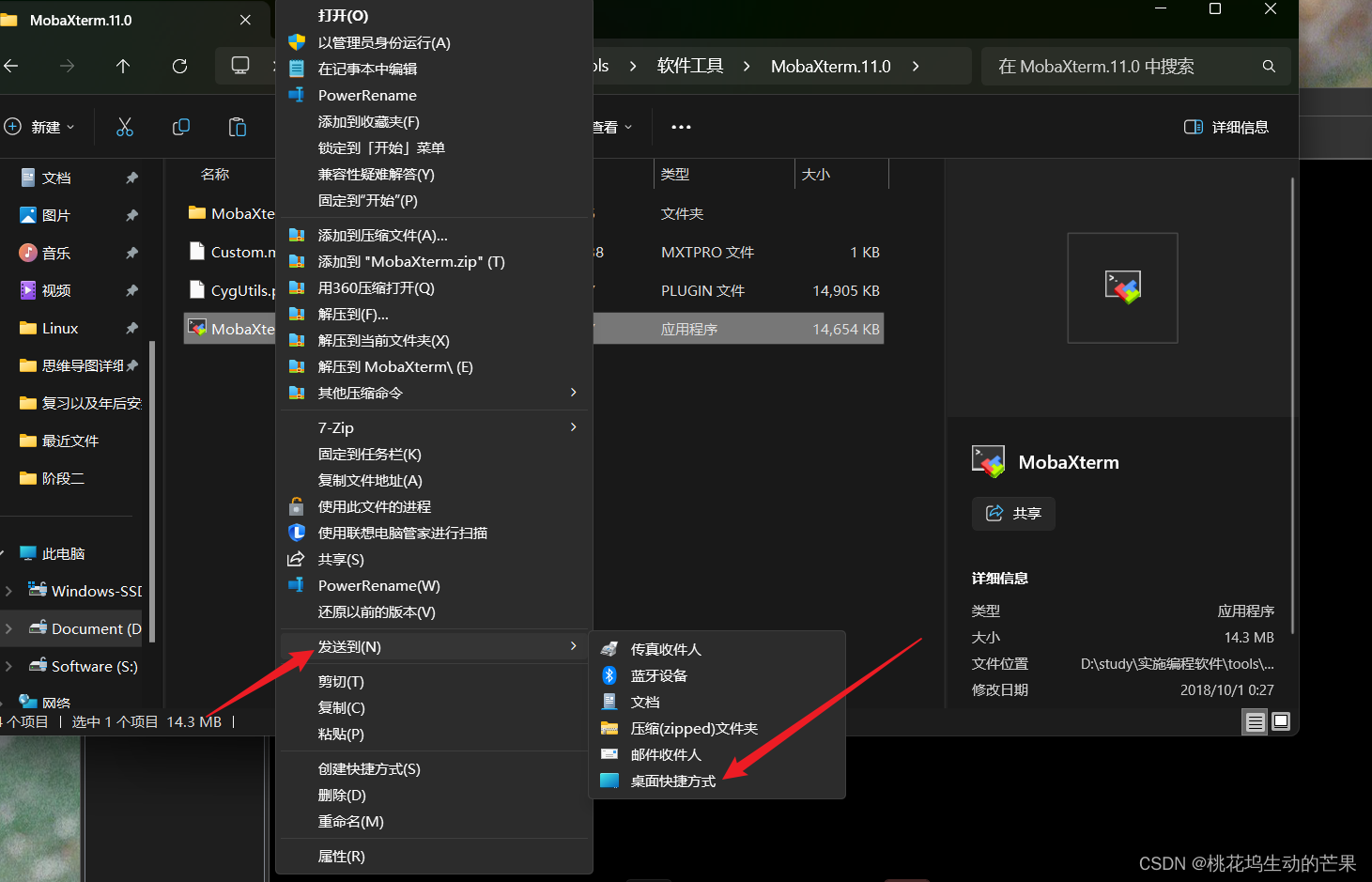
Task: Select the CygUtils plugin file row
Action: coord(533,290)
